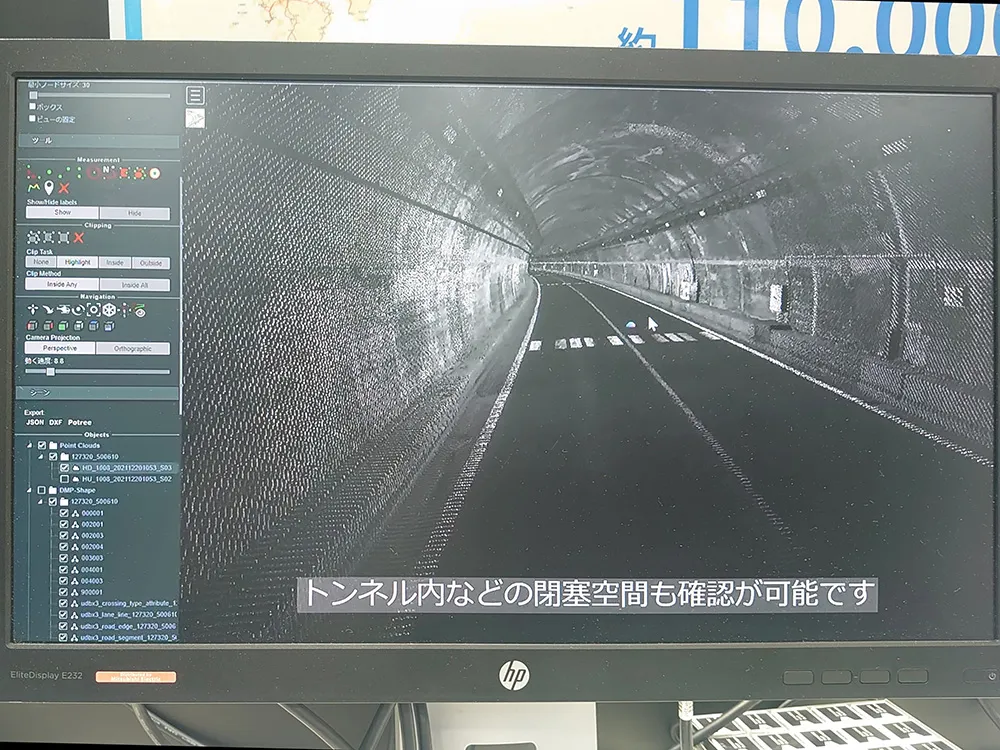
Task: Click the DXF export link
Action: click(x=56, y=422)
